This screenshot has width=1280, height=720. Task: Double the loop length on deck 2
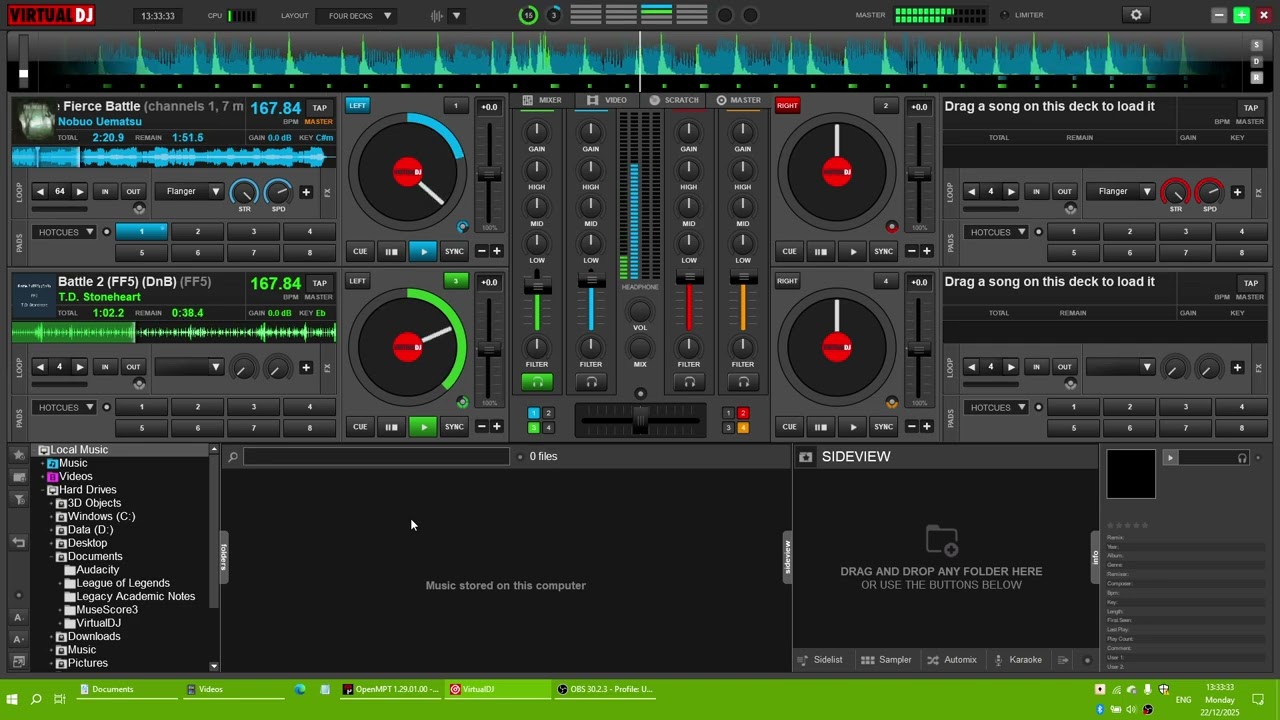(x=1011, y=192)
